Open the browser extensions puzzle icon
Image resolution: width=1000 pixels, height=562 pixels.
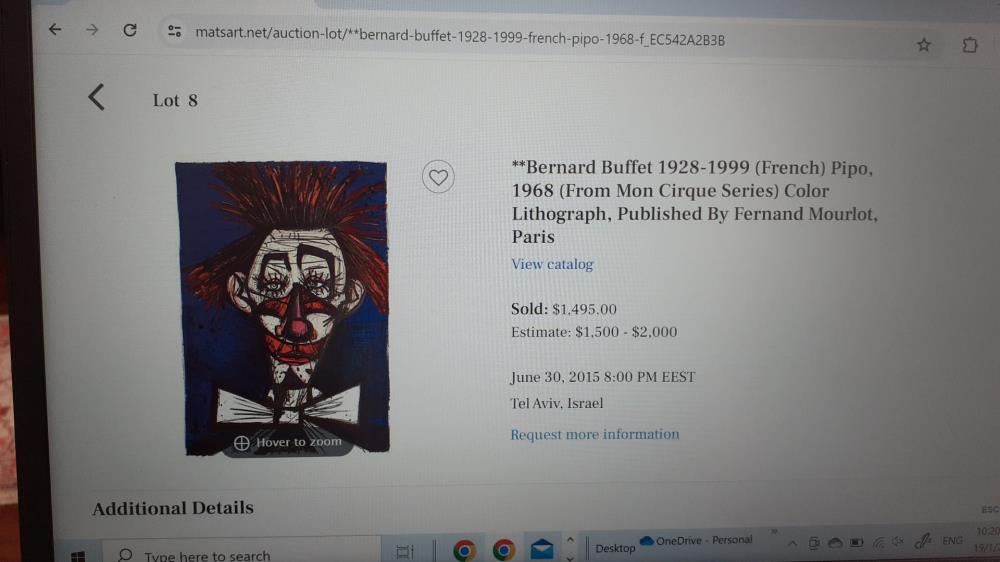[x=970, y=45]
